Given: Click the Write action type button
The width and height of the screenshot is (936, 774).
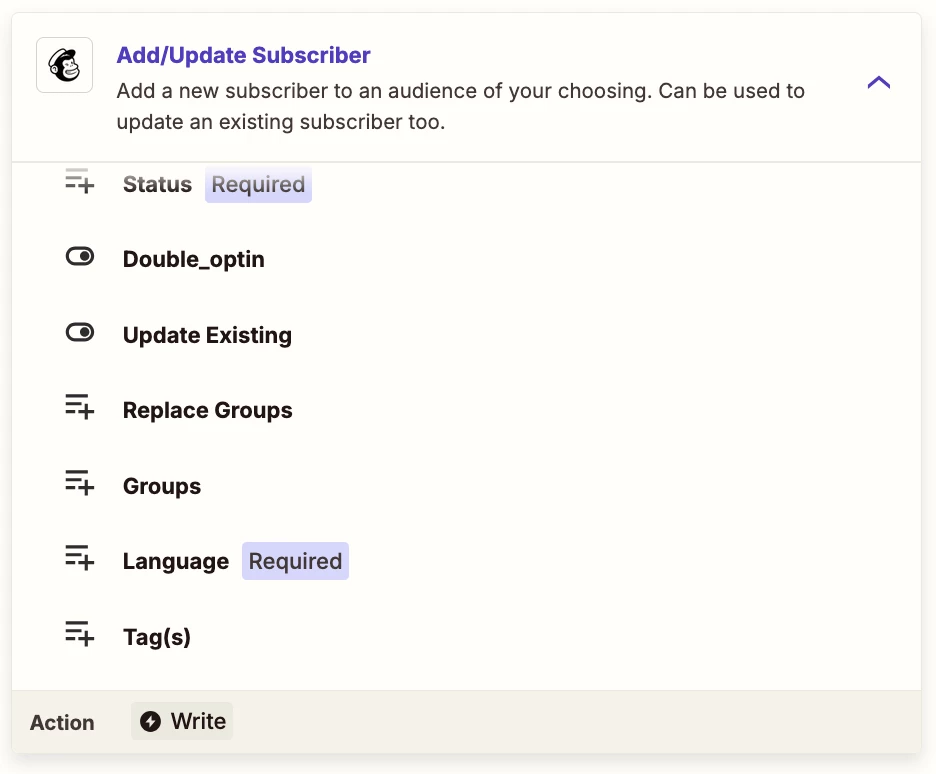Looking at the screenshot, I should (x=182, y=721).
